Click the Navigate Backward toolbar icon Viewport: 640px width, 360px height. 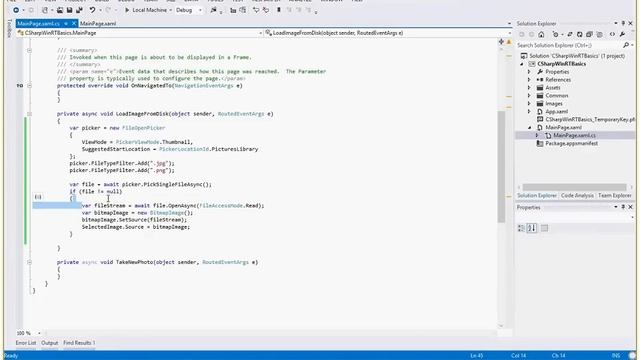point(16,10)
